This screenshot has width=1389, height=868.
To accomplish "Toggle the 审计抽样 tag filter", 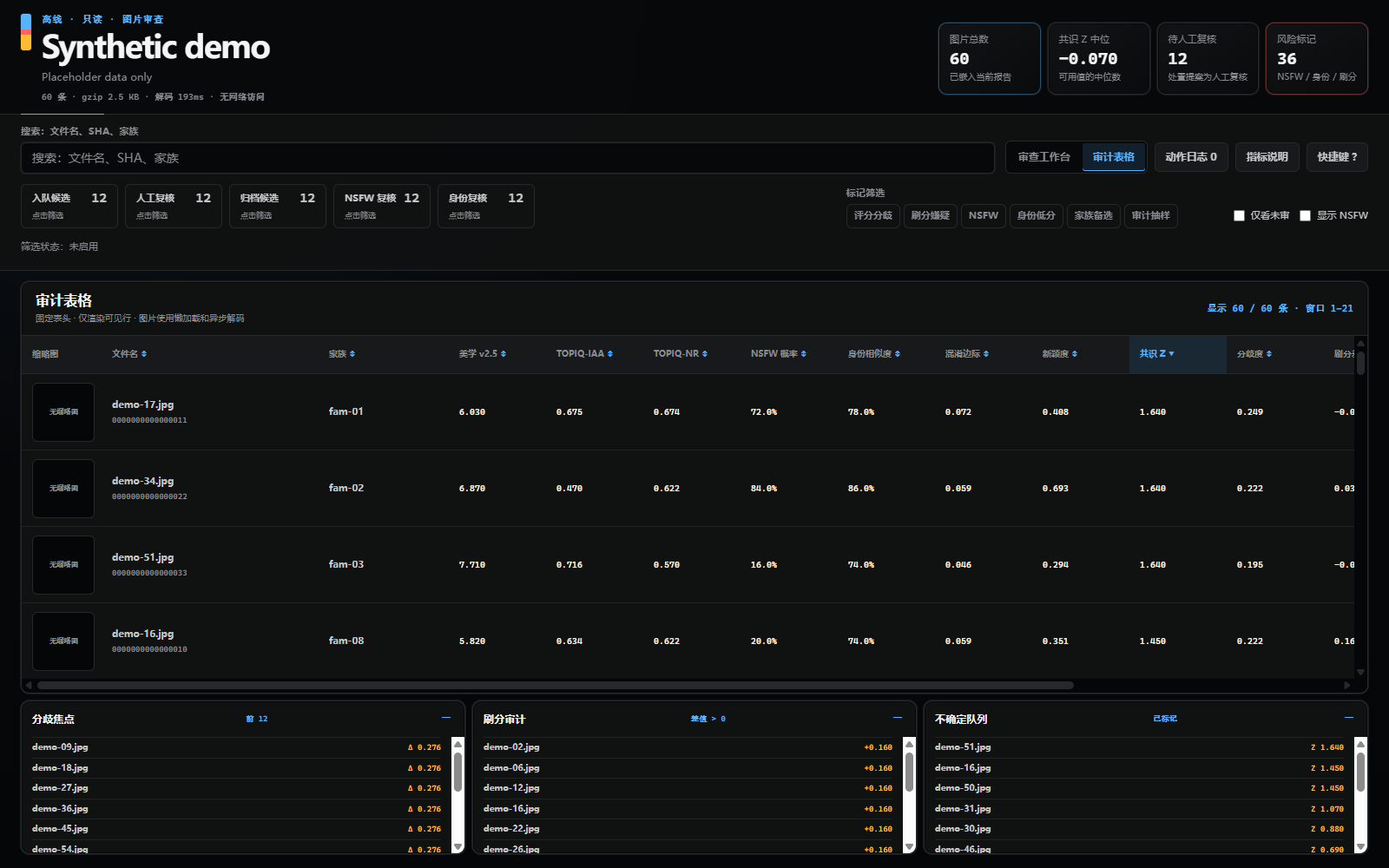I will point(1151,216).
